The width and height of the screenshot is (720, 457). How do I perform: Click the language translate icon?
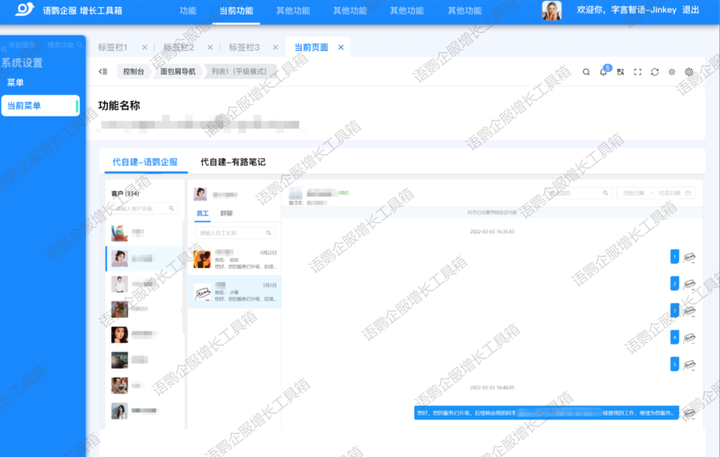(x=620, y=72)
